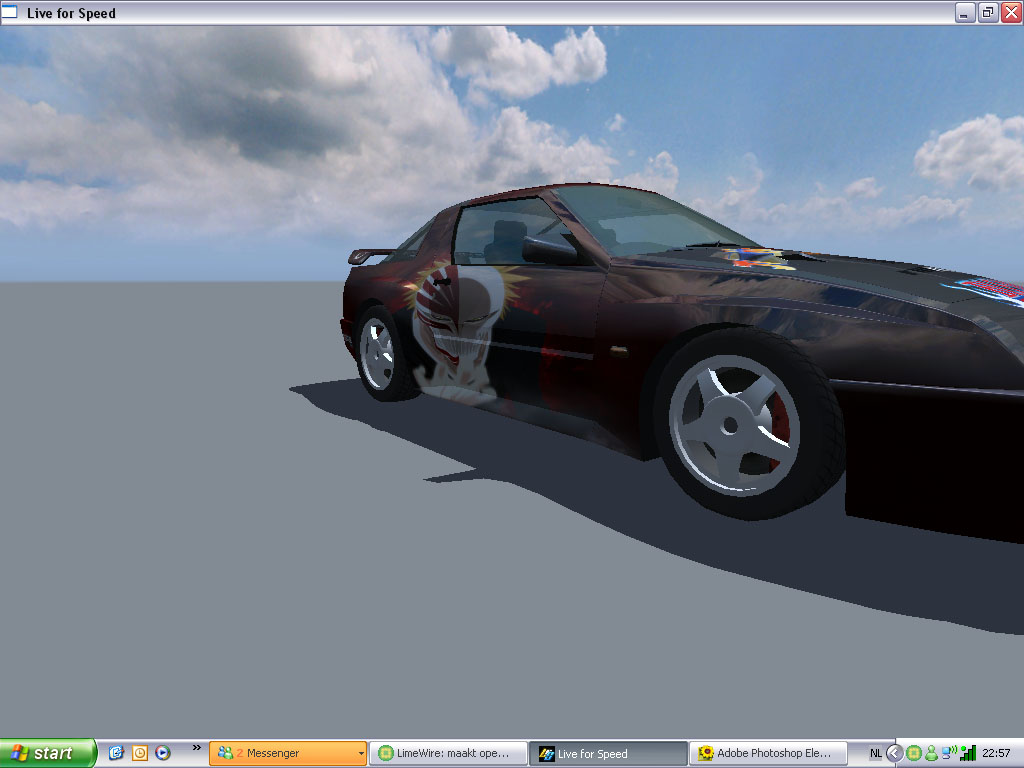Restore down the Live for Speed window

(x=988, y=12)
